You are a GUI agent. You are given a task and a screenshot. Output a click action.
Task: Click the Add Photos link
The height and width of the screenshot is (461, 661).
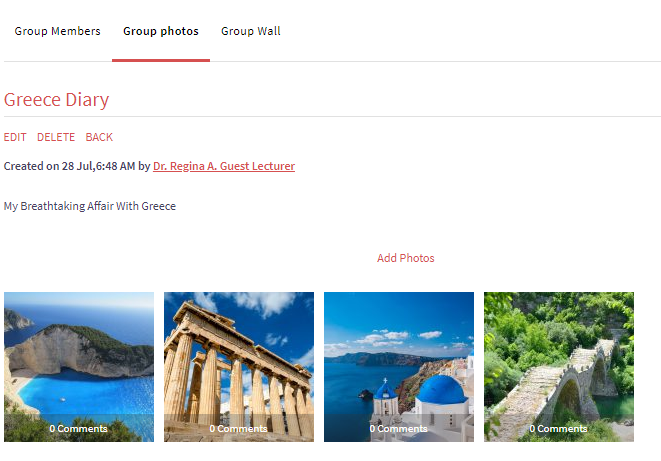pyautogui.click(x=405, y=258)
